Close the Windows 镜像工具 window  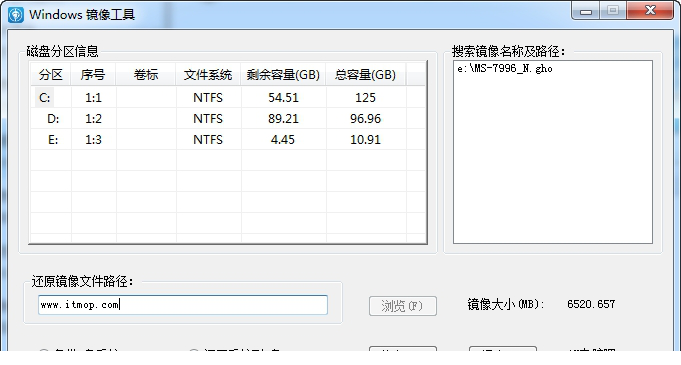[x=650, y=11]
